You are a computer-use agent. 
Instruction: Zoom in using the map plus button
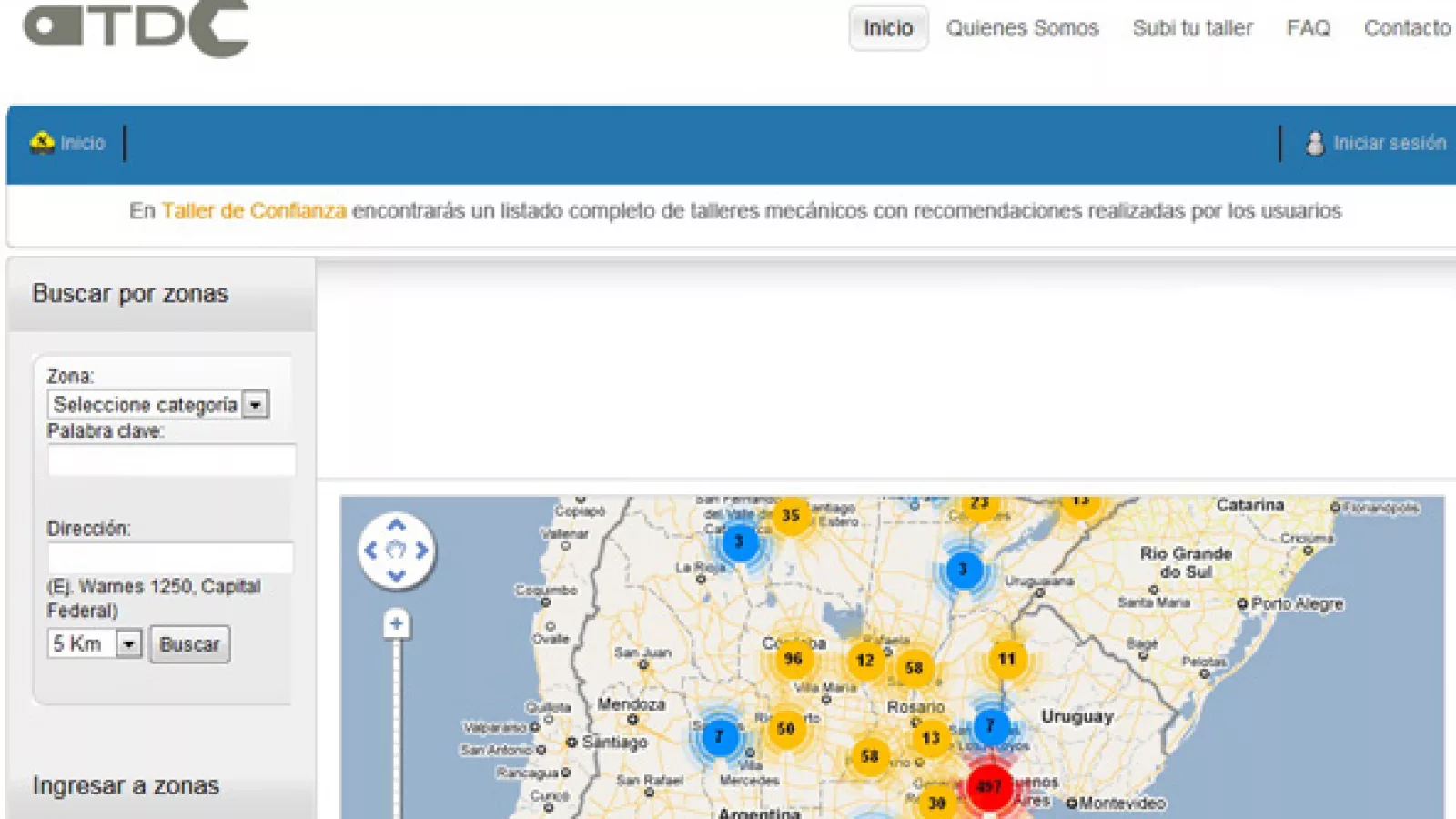tap(396, 623)
